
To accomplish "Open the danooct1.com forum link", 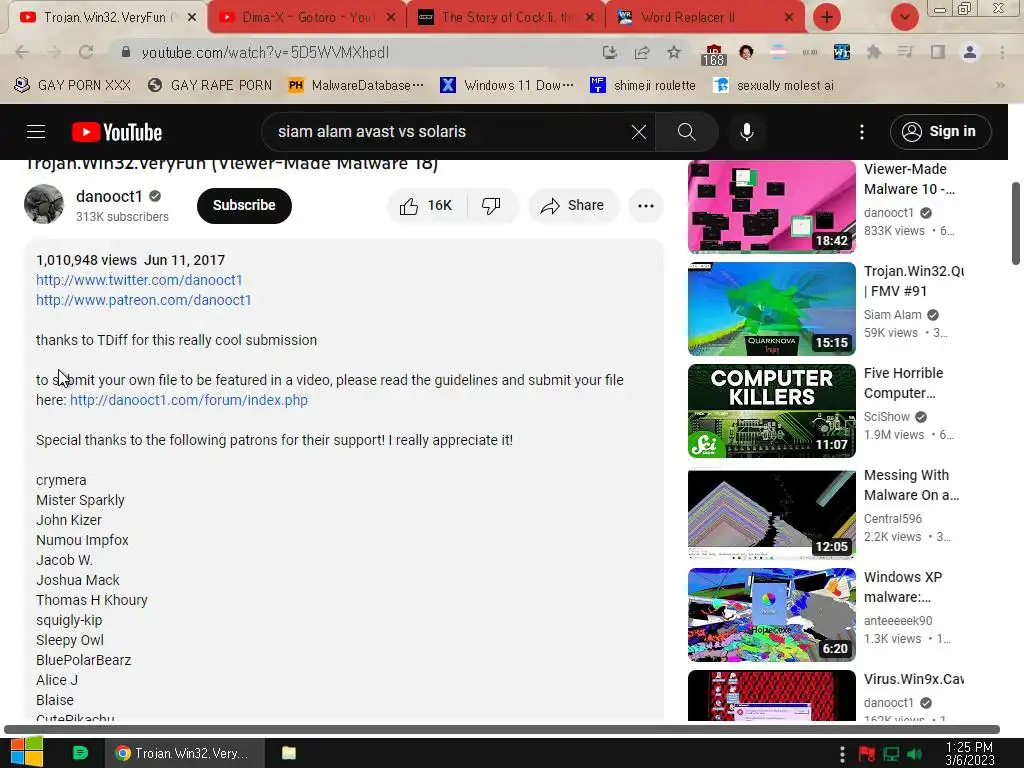I will click(189, 400).
